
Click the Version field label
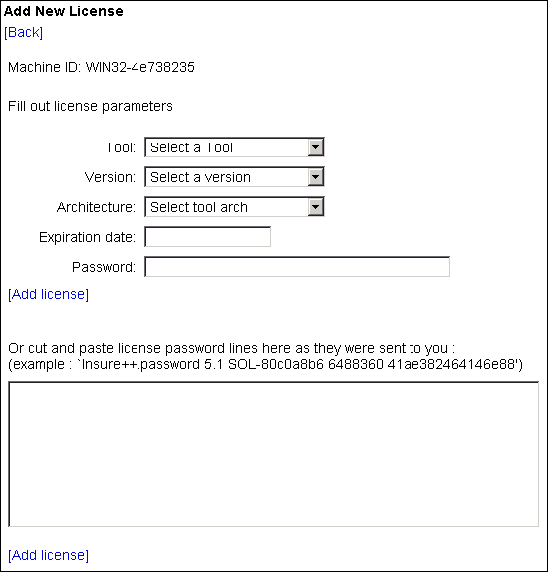point(110,177)
